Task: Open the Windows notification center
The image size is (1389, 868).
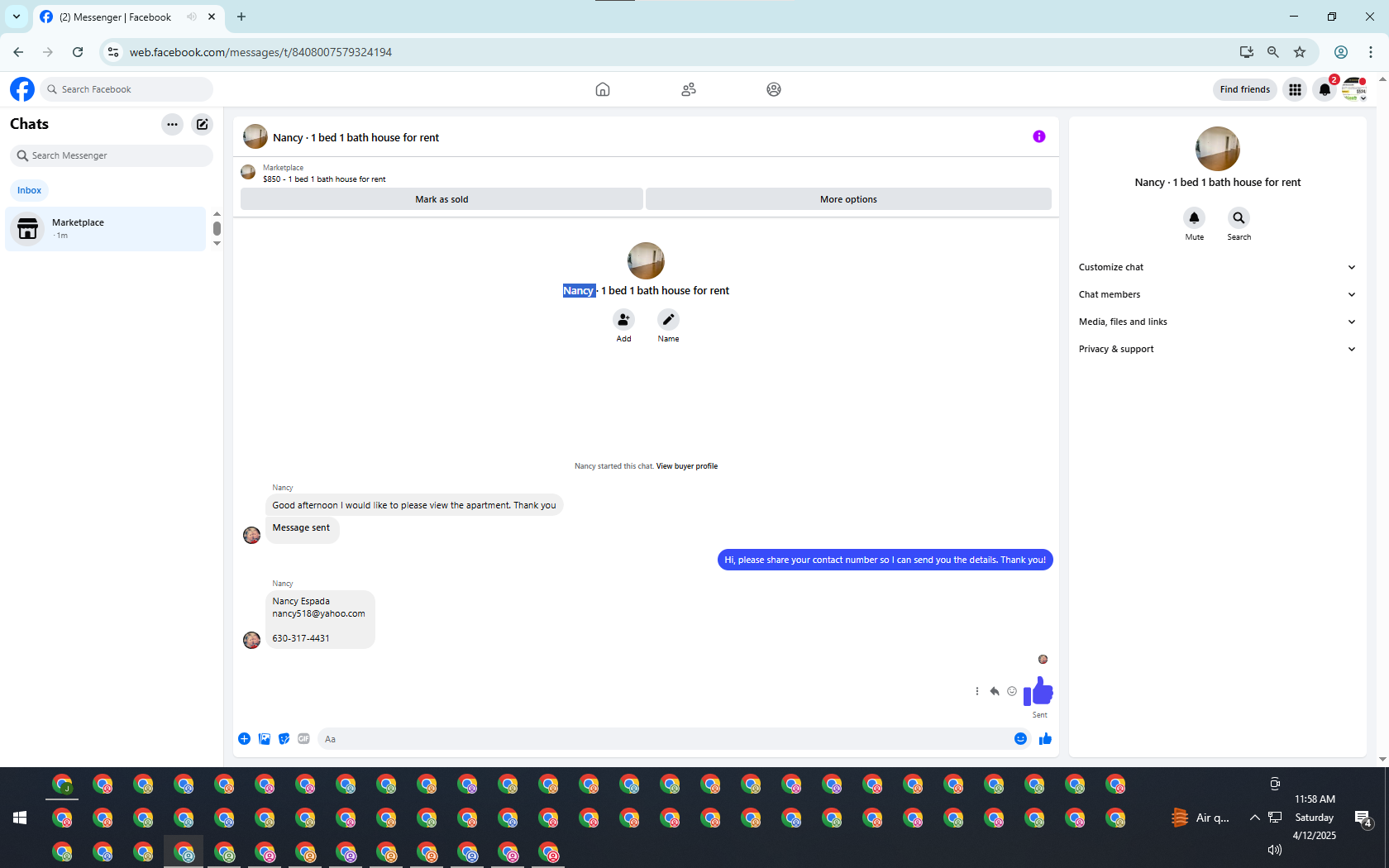Action: click(x=1363, y=818)
